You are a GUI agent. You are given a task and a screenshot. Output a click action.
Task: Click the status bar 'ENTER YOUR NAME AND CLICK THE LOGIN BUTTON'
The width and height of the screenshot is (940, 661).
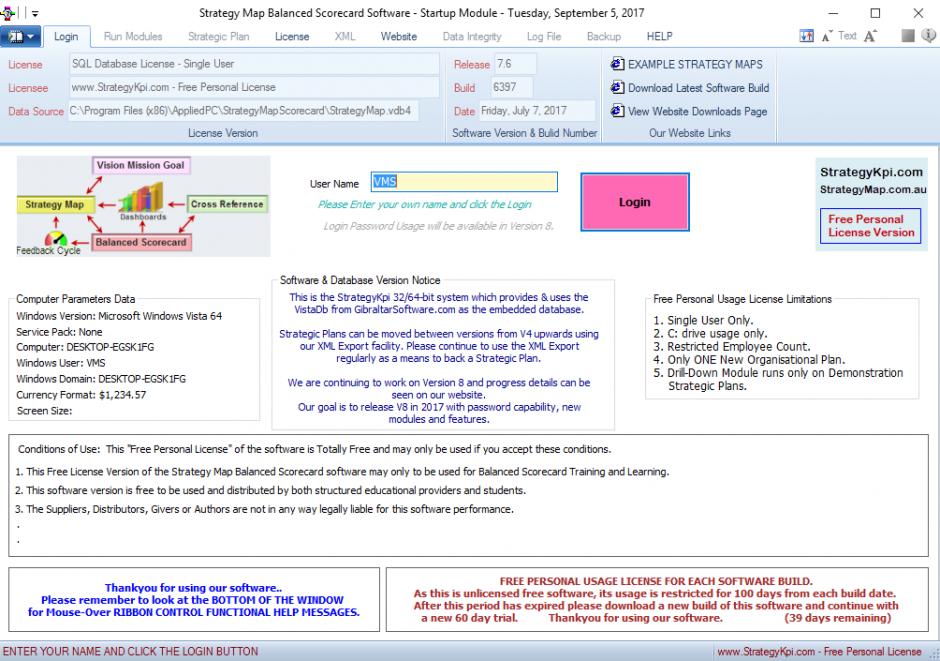131,651
